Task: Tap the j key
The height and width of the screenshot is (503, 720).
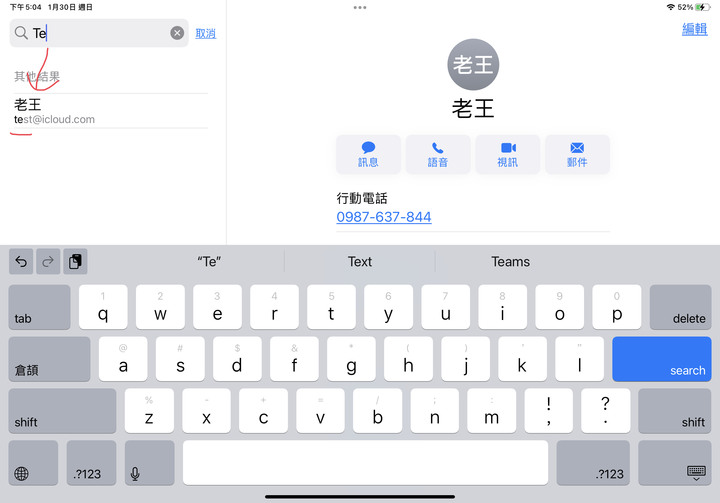Action: [x=465, y=359]
